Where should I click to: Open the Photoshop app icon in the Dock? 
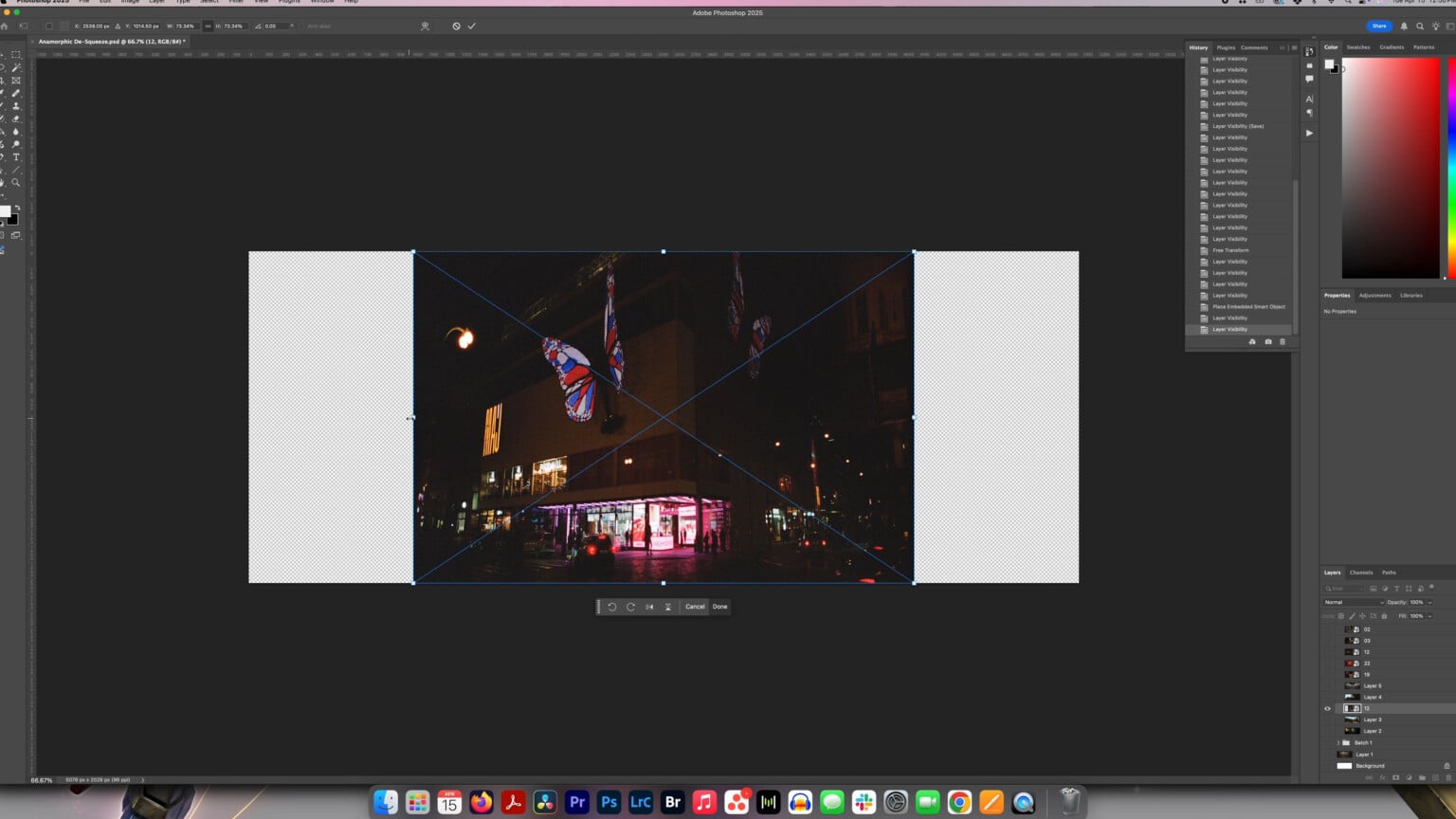tap(608, 802)
